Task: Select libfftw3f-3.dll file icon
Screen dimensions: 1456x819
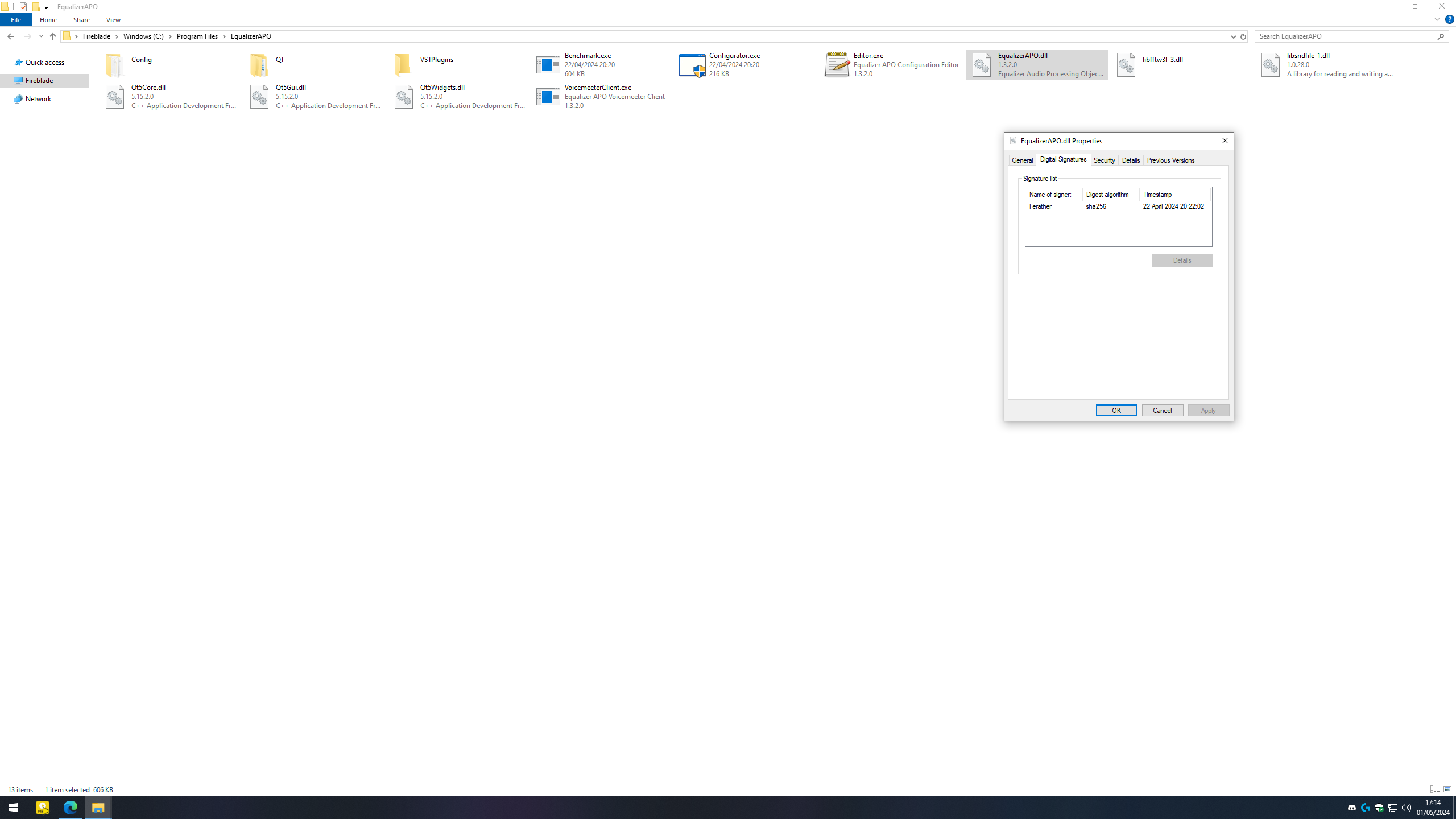Action: [x=1126, y=65]
